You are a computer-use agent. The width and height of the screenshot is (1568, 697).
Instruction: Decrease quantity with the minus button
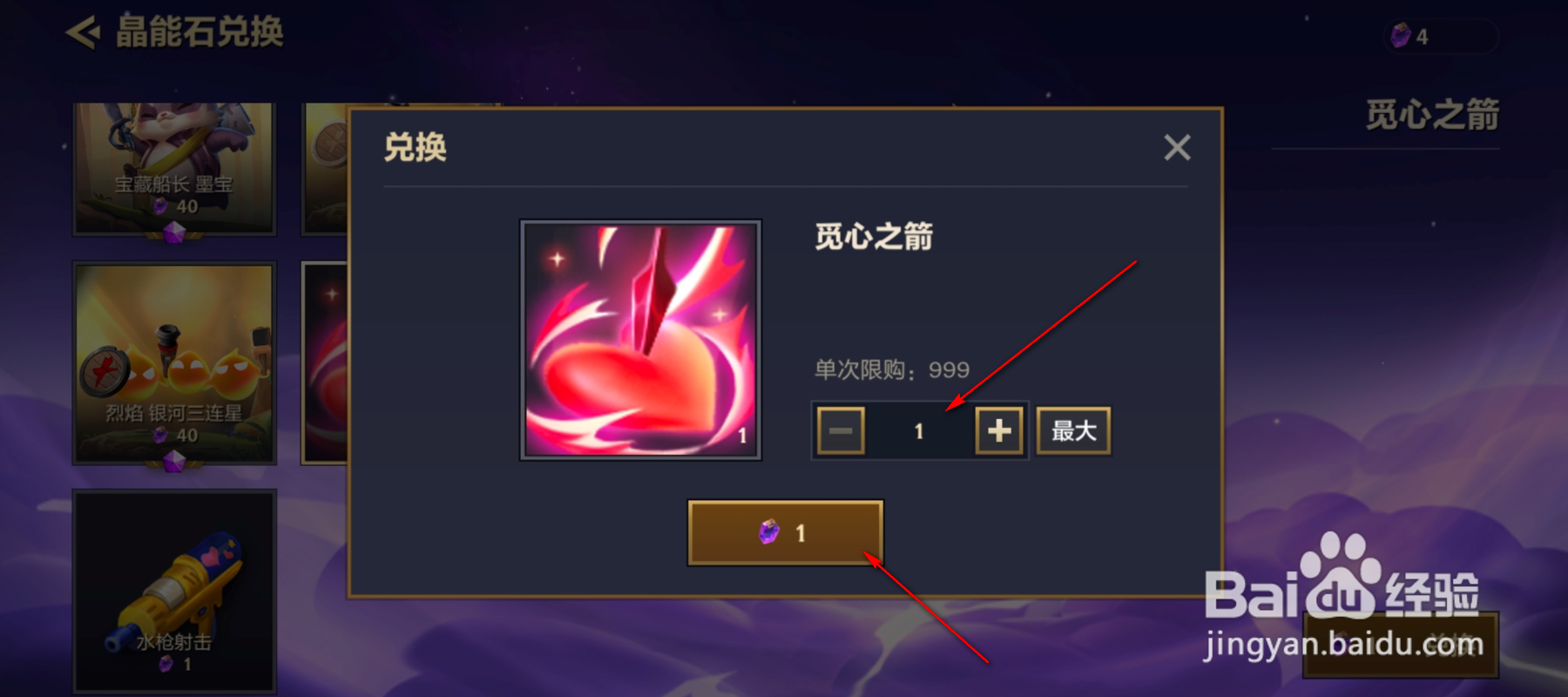click(x=841, y=430)
